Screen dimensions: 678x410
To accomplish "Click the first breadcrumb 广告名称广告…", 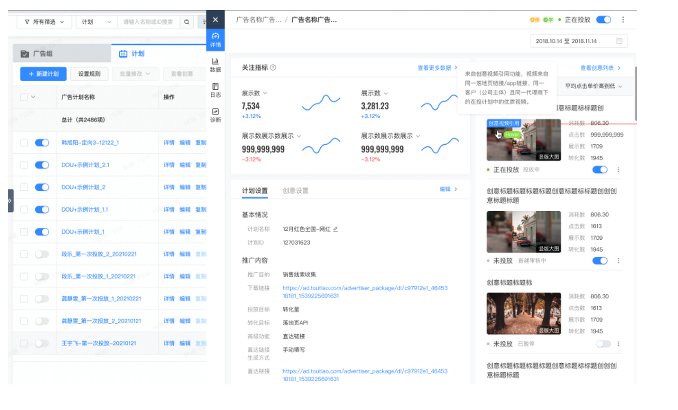I will click(x=259, y=20).
